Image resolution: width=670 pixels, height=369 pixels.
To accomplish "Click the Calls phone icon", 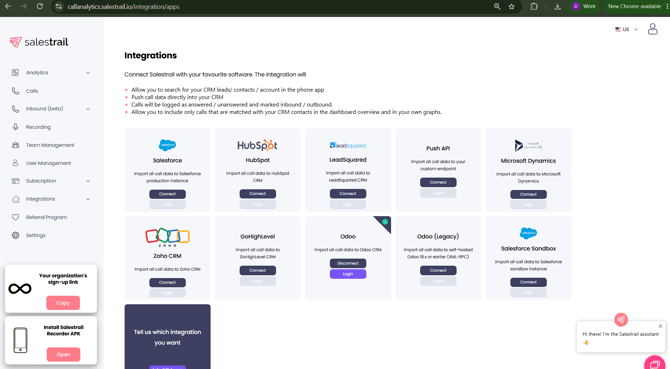I will [15, 91].
